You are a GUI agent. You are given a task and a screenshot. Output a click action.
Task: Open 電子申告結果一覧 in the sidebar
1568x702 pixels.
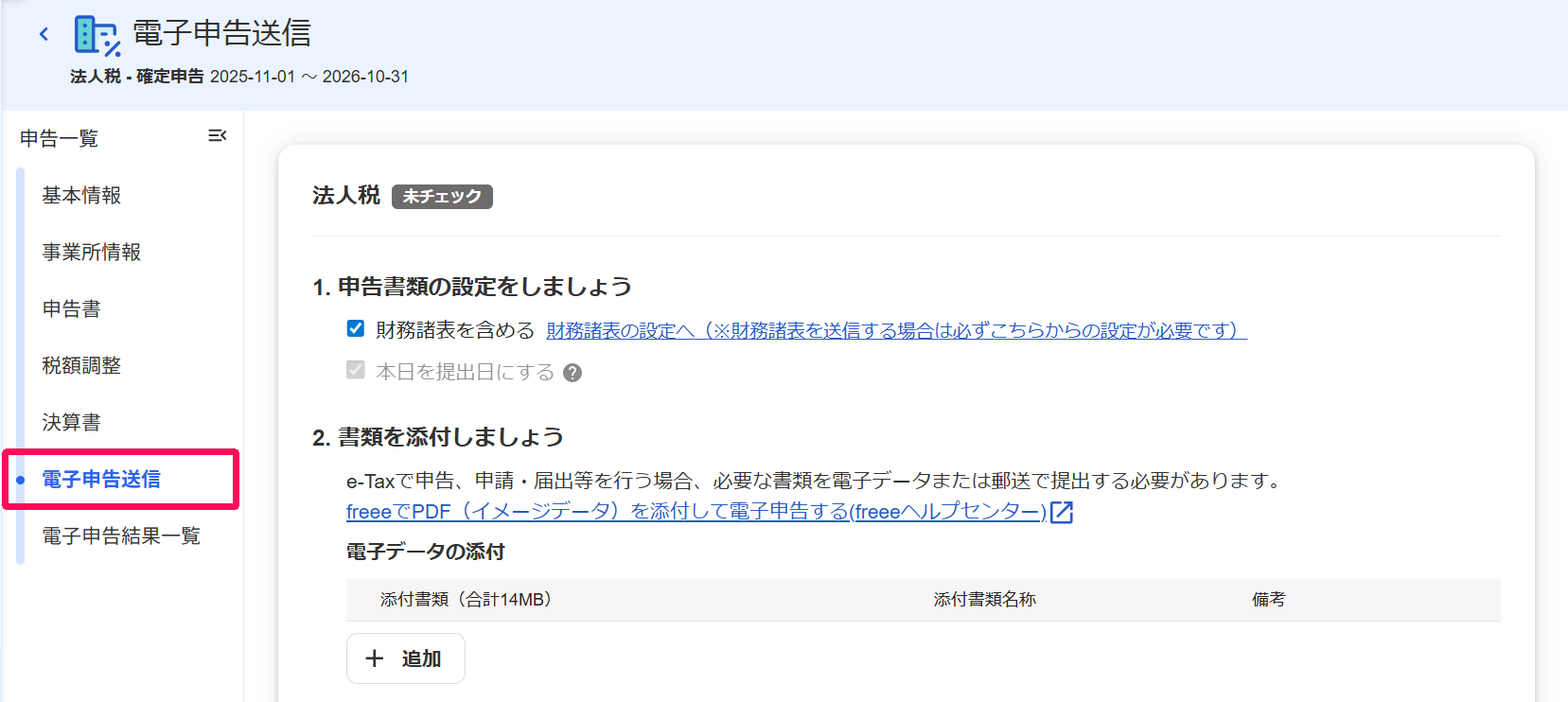pos(121,535)
